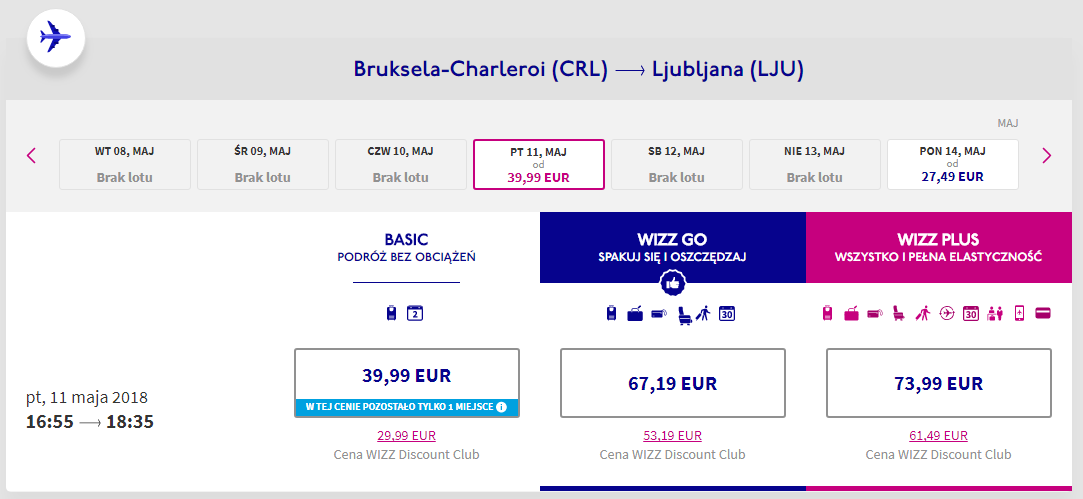Click the WIZZ PLUS two-passengers icon
The height and width of the screenshot is (499, 1083).
[995, 314]
